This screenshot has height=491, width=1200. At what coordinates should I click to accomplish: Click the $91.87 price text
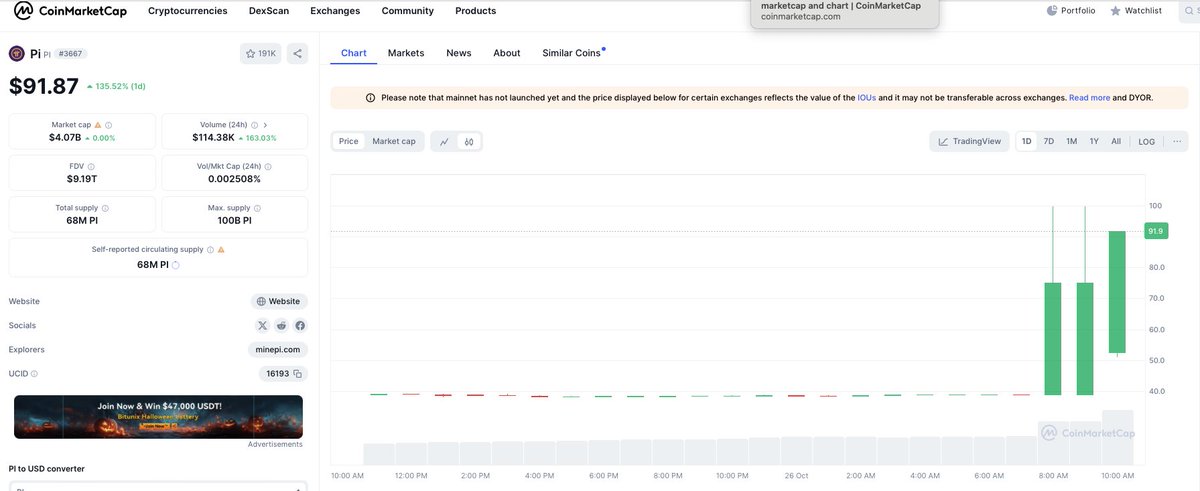click(44, 87)
